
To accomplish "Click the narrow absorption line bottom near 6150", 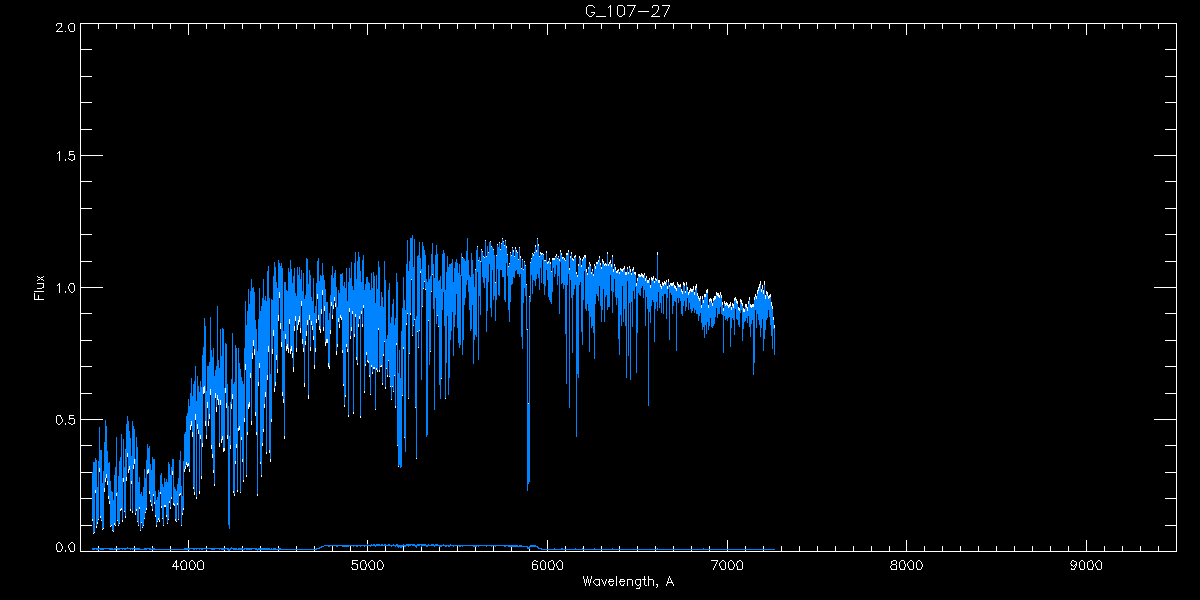I will click(x=576, y=435).
